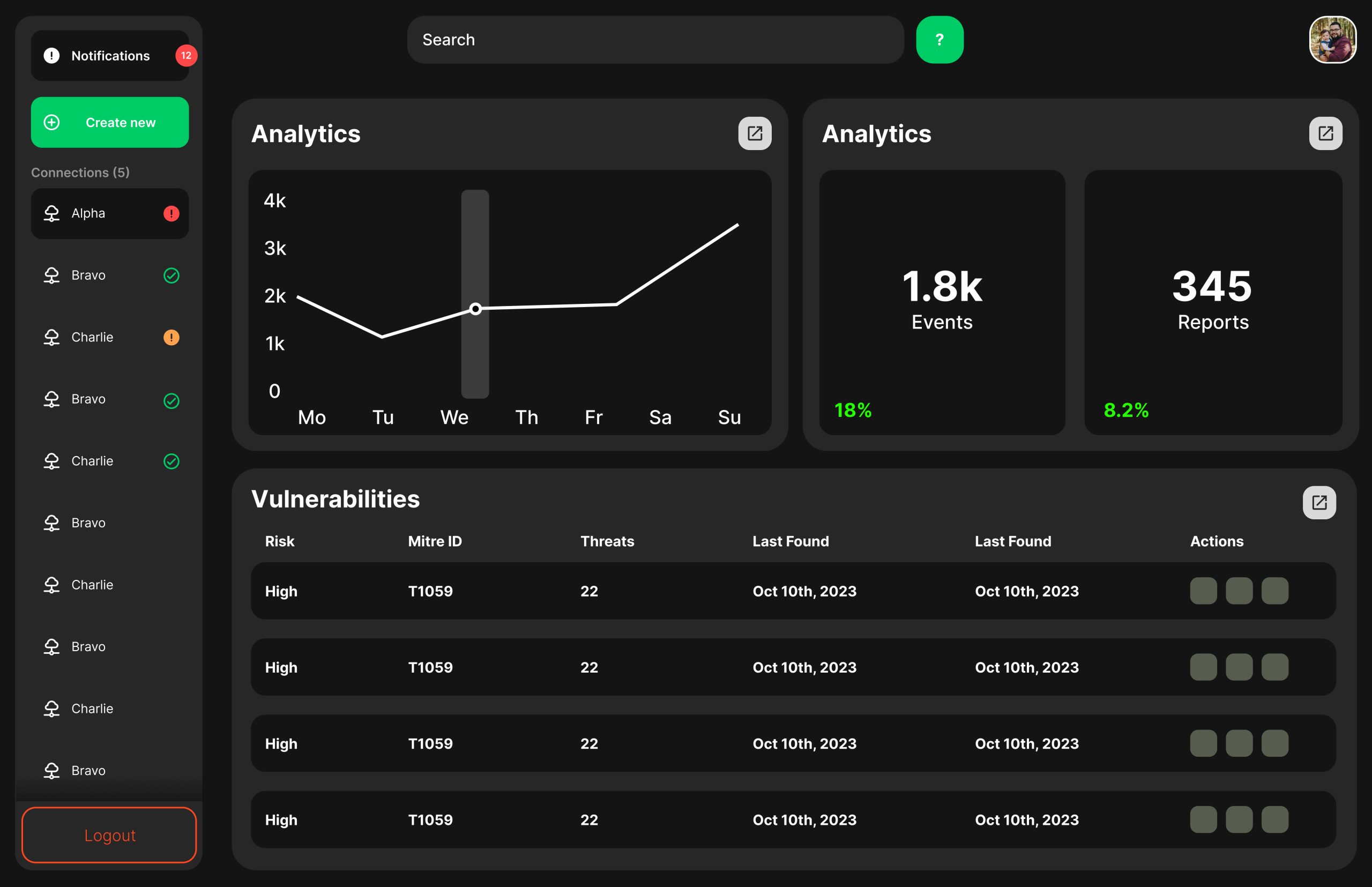Image resolution: width=1372 pixels, height=887 pixels.
Task: Open the Analytics line chart card in new view
Action: (x=755, y=133)
